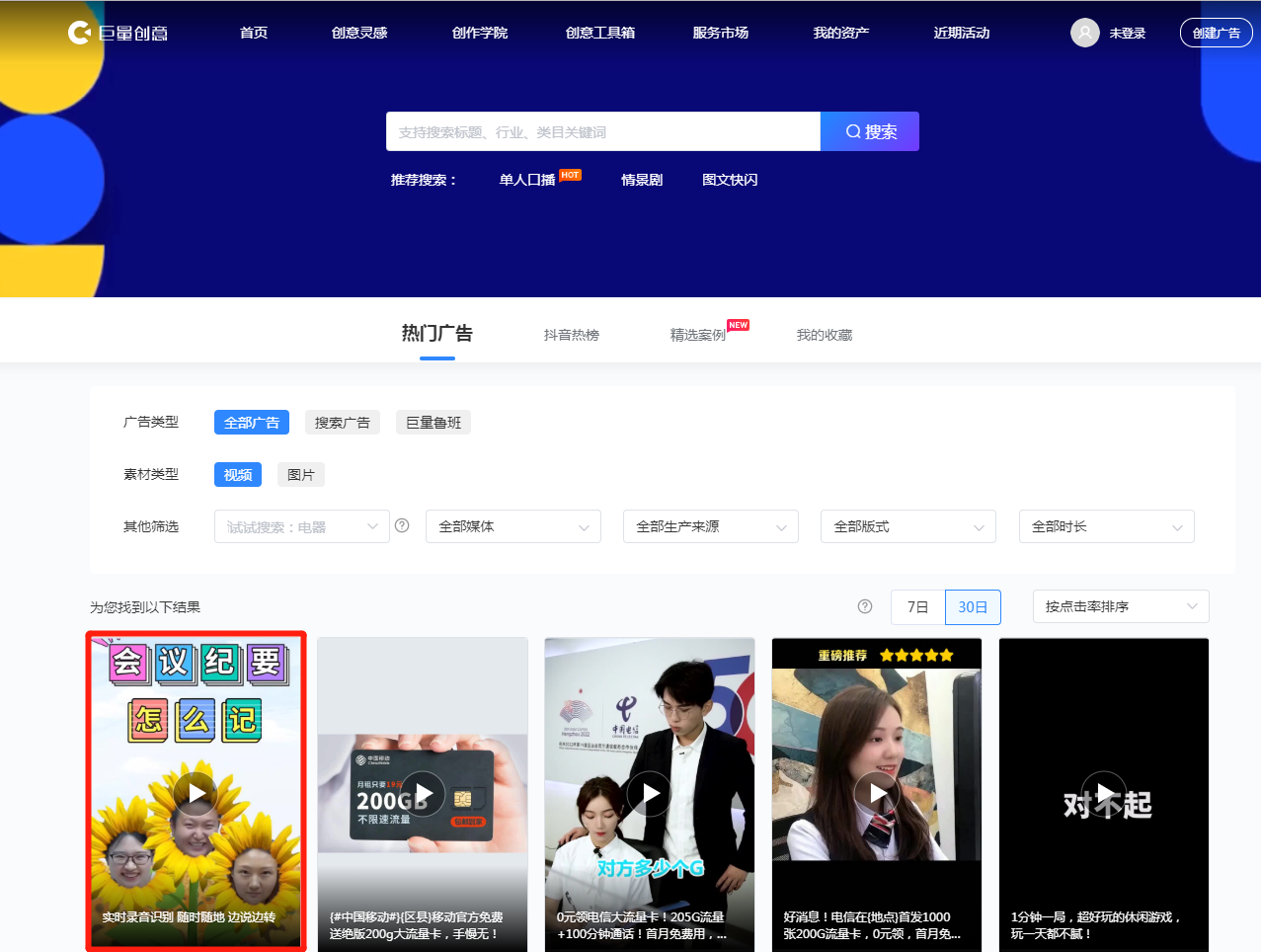Image resolution: width=1261 pixels, height=952 pixels.
Task: Click the 创建广告 button
Action: pos(1216,33)
